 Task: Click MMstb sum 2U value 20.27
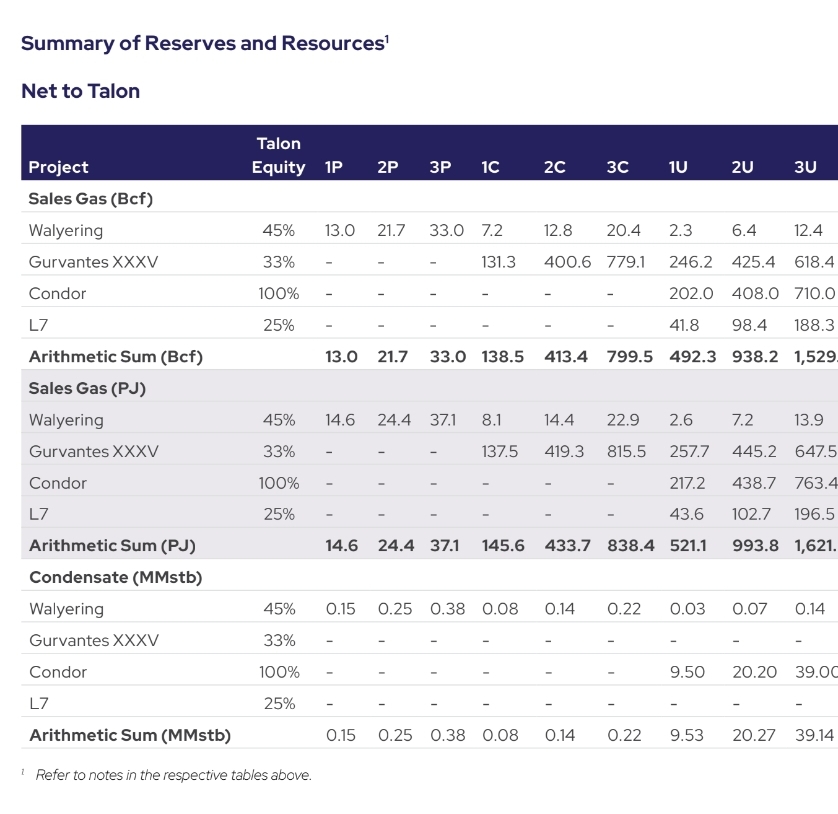(754, 735)
